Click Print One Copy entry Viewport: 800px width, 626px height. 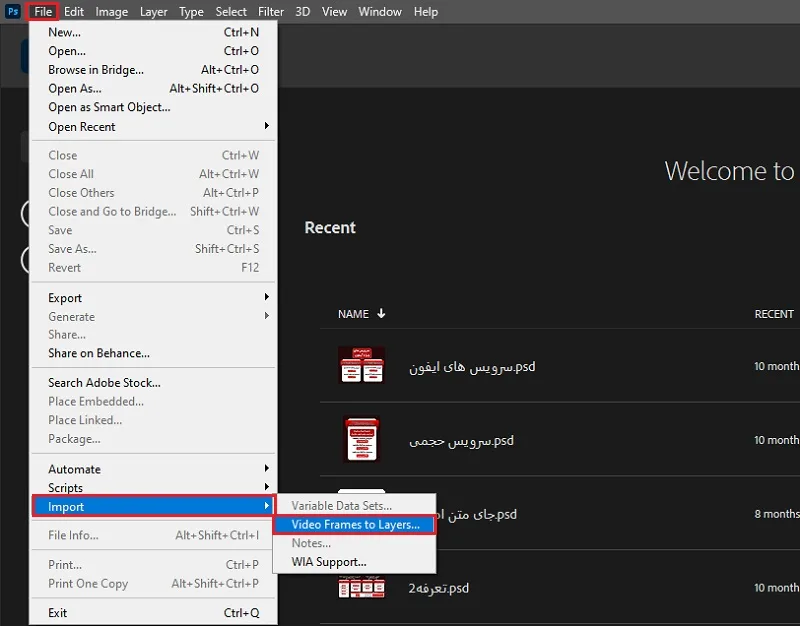pos(154,584)
